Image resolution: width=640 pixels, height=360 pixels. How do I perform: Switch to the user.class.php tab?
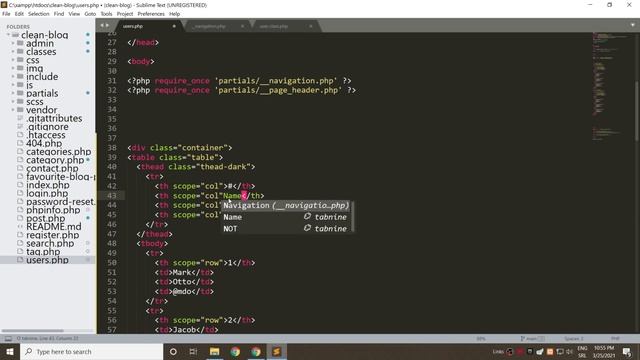pyautogui.click(x=273, y=26)
